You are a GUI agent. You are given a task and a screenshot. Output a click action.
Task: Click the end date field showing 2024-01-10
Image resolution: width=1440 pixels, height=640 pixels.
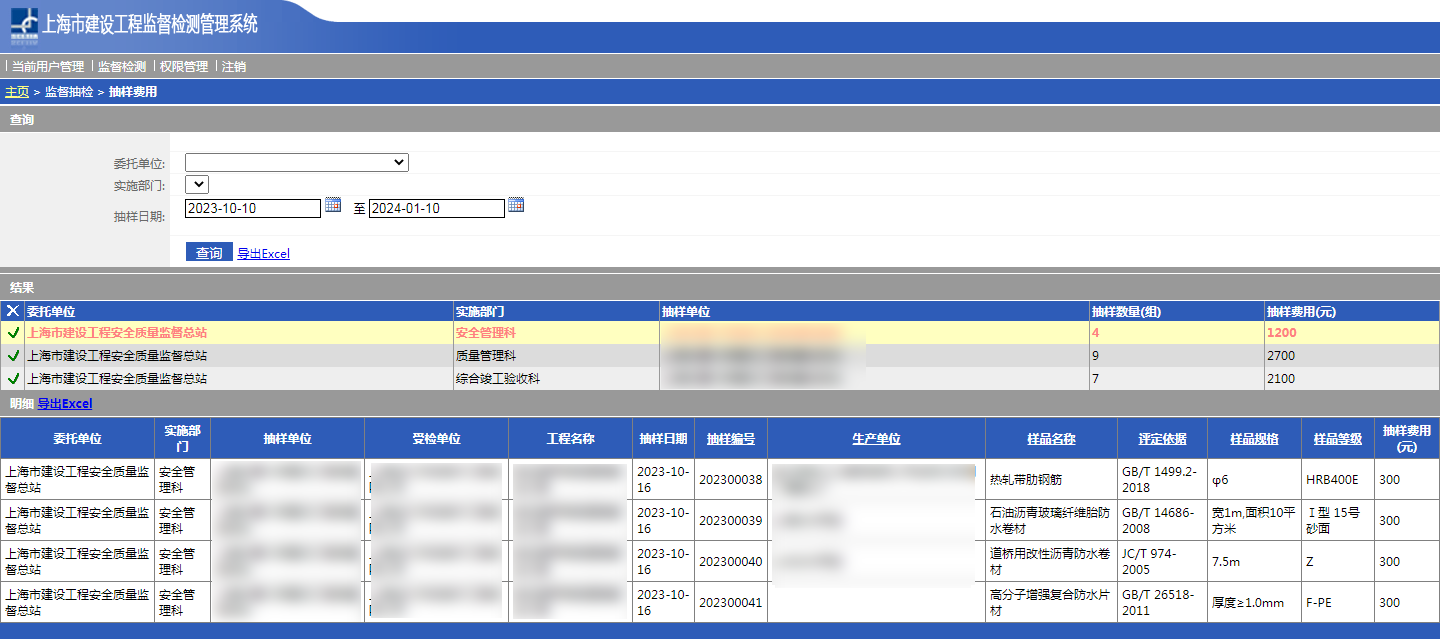pyautogui.click(x=436, y=208)
